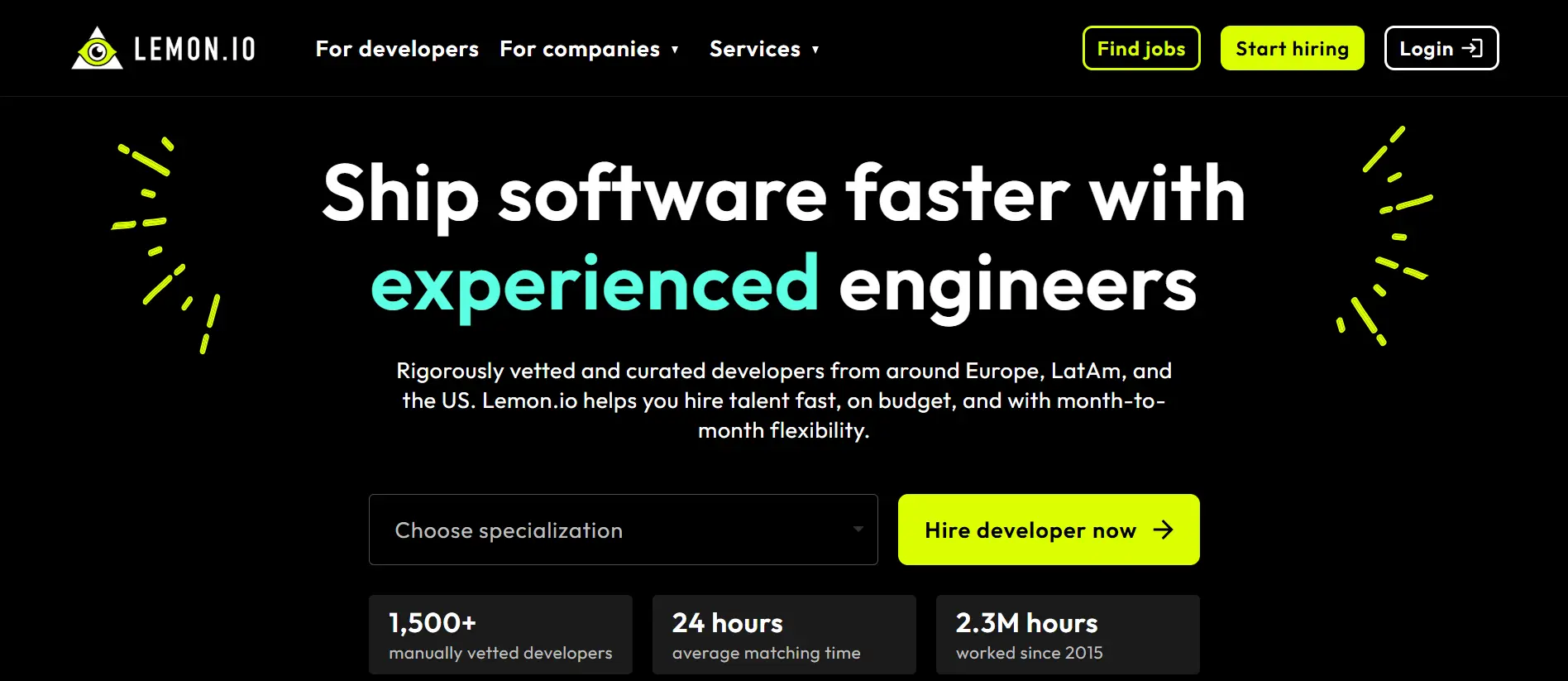The image size is (1568, 681).
Task: Expand the For companies dropdown arrow
Action: [x=675, y=50]
